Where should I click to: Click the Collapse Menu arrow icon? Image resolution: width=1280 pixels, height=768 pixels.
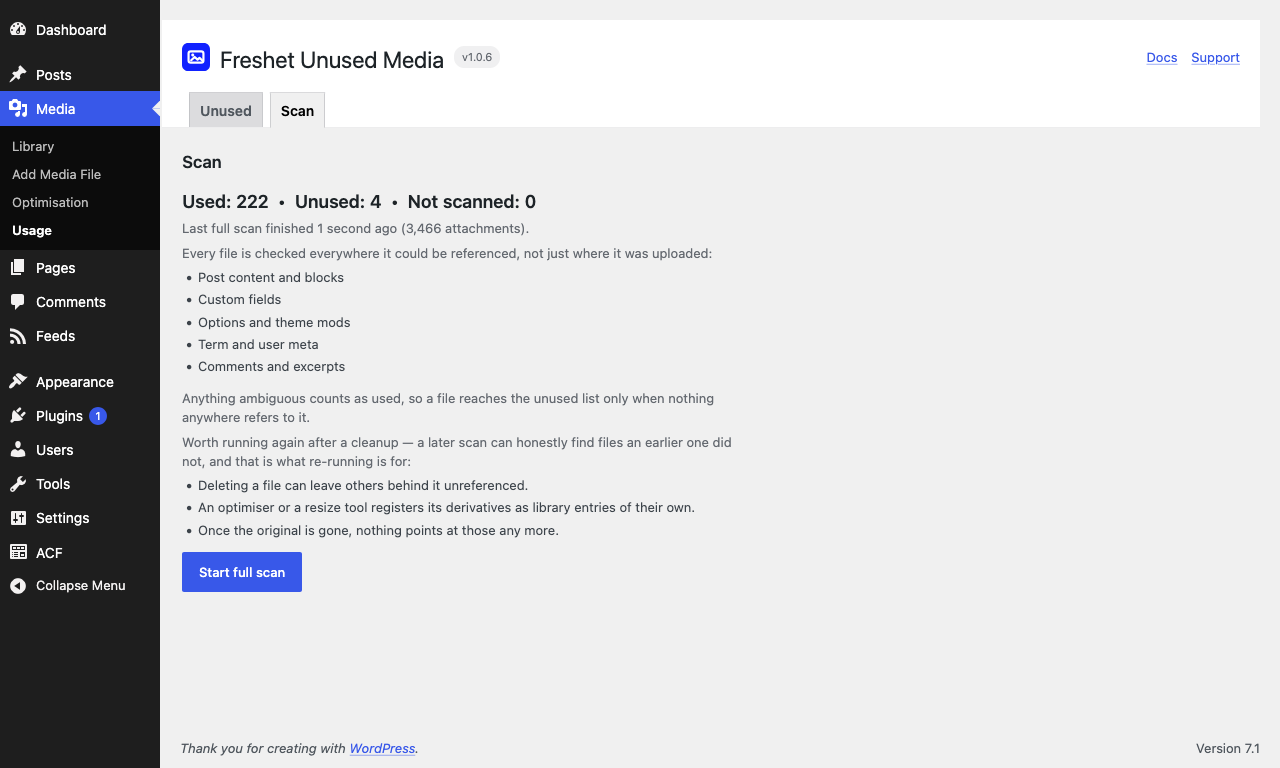point(18,586)
